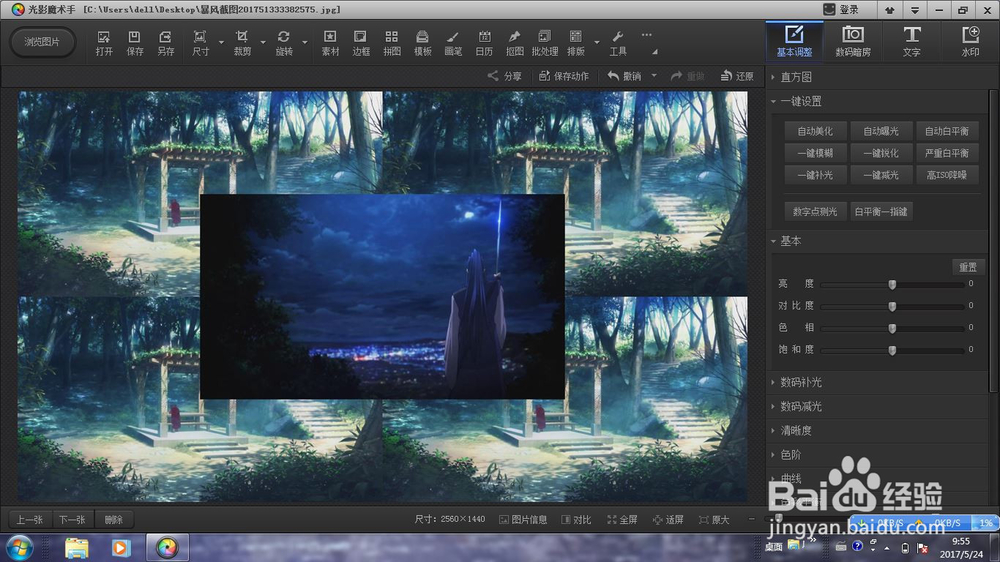Switch to 文字 (Text) tab
1000x562 pixels.
[x=911, y=41]
